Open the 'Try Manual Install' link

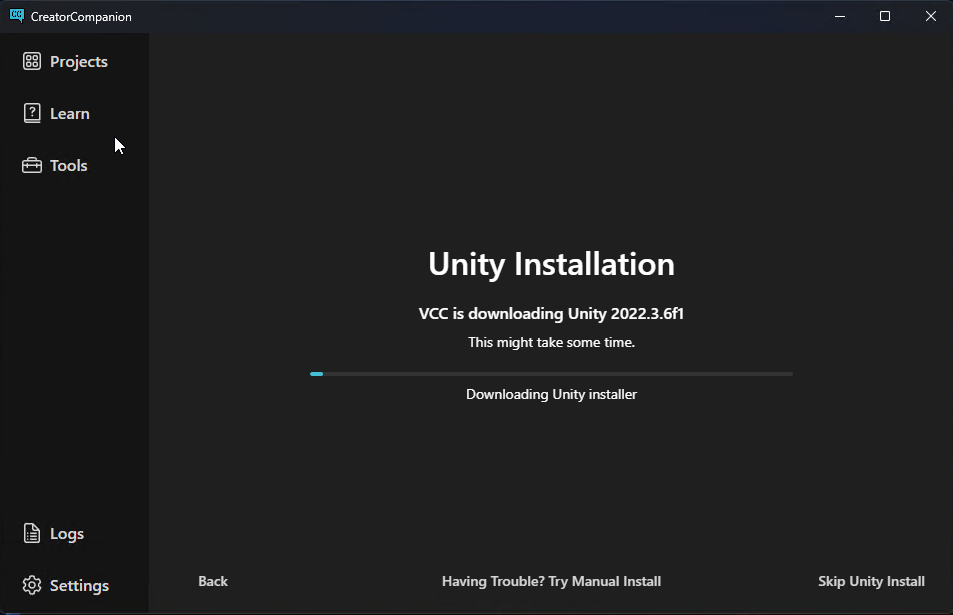pos(551,581)
